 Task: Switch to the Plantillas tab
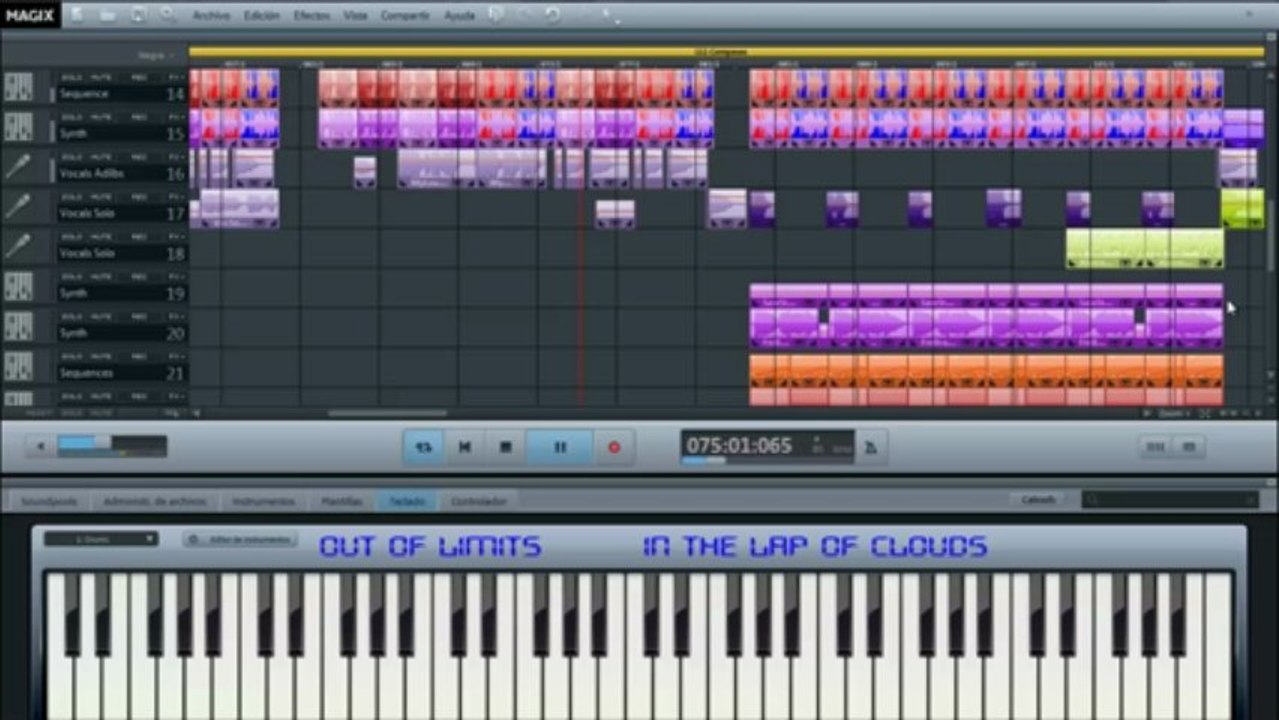coord(341,500)
